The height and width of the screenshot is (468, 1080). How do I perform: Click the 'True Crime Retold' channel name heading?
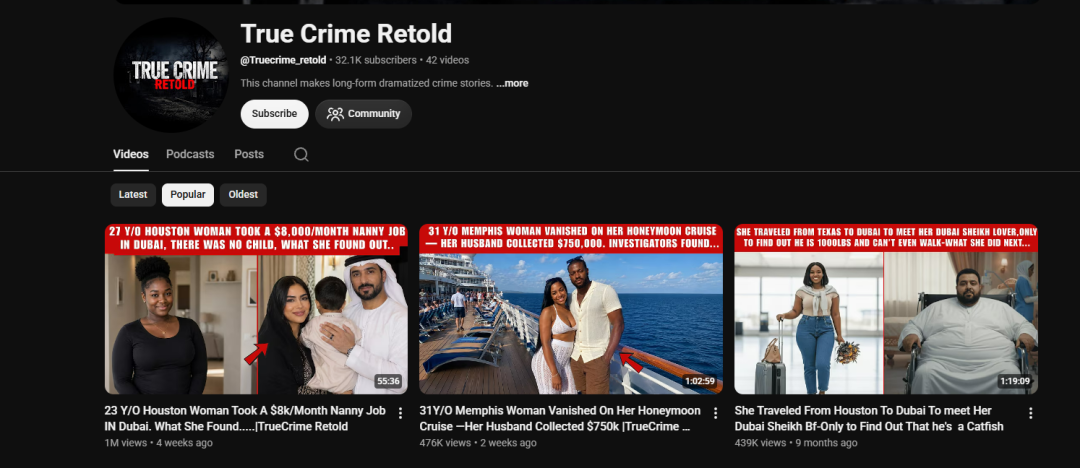pos(346,33)
